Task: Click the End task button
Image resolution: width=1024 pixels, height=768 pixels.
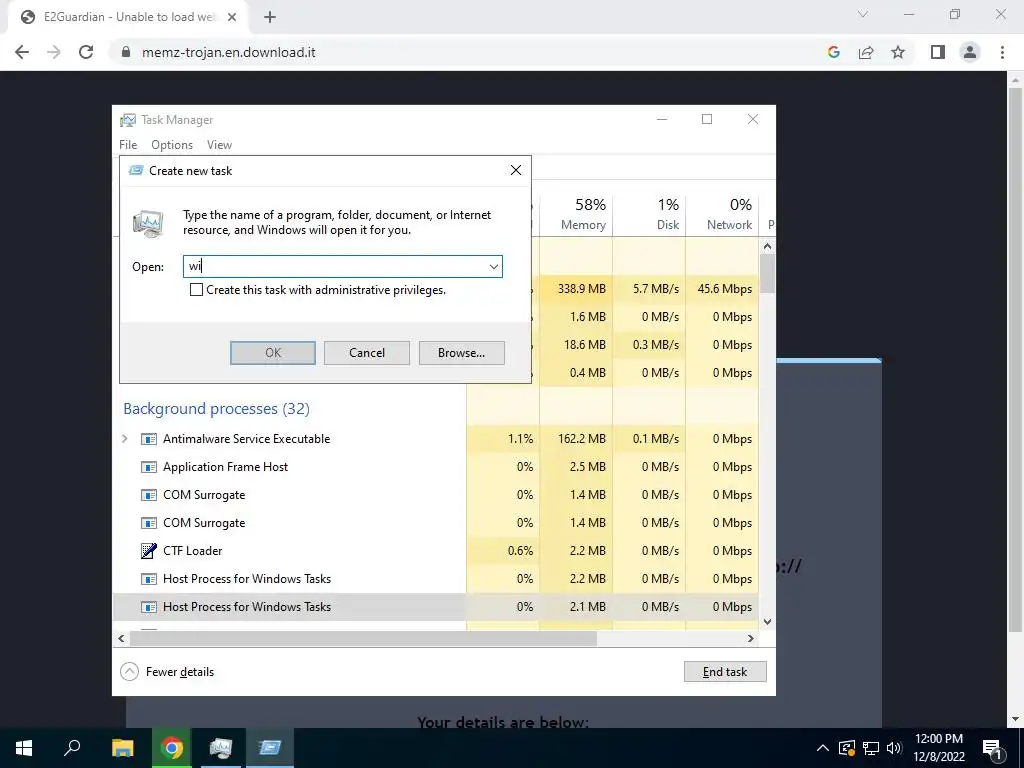Action: (x=725, y=672)
